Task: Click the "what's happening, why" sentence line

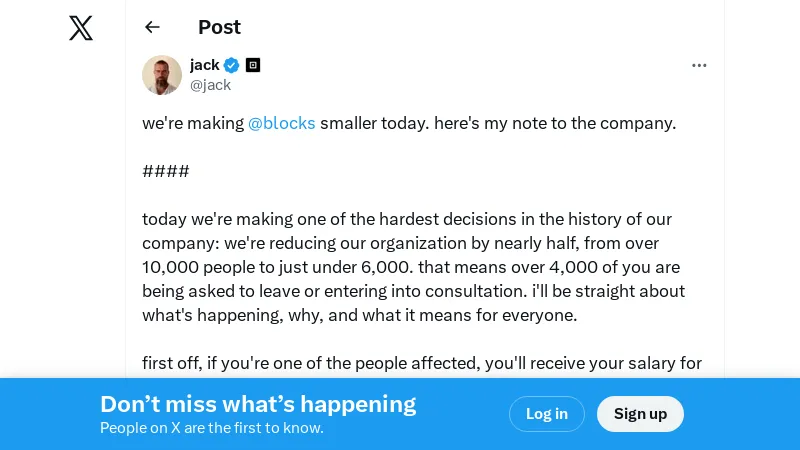Action: click(x=360, y=315)
